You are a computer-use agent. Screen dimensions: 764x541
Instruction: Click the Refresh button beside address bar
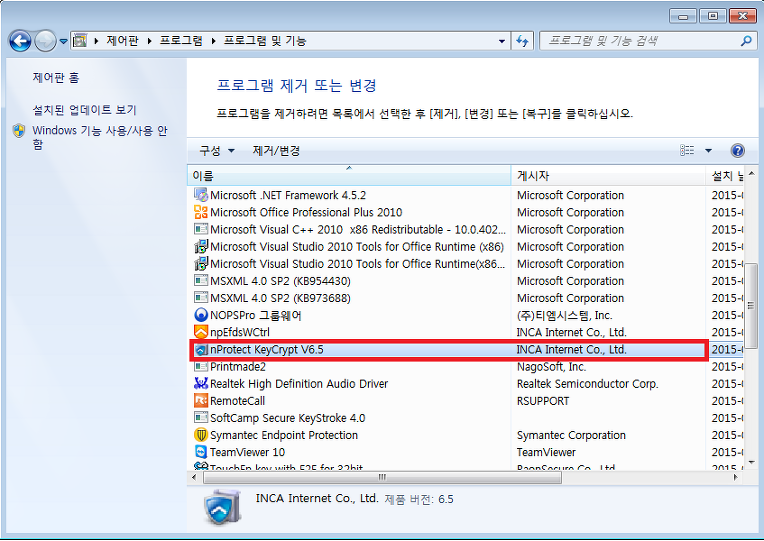[x=522, y=41]
